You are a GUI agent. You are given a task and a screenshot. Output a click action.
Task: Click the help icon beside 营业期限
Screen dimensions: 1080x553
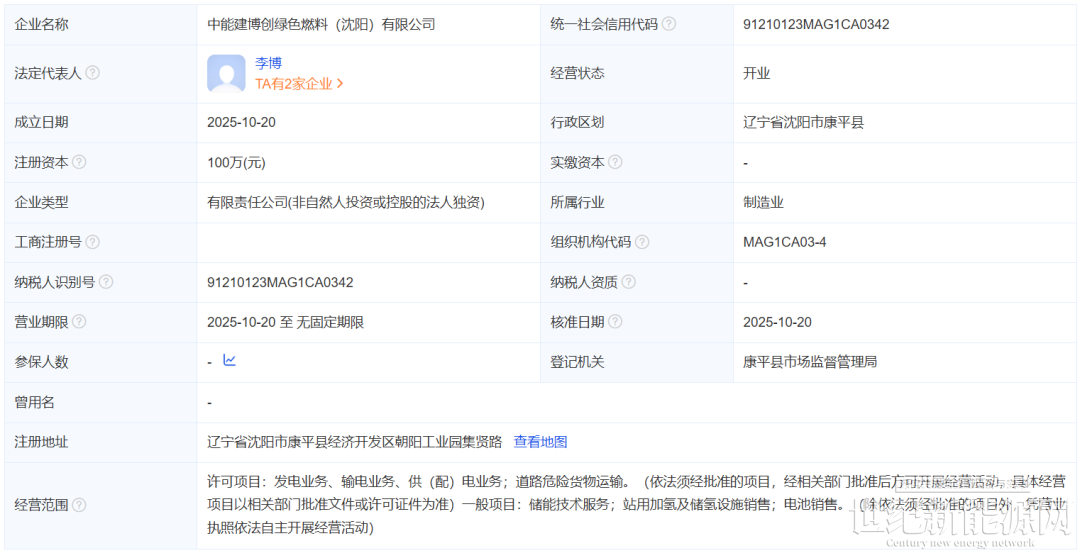(x=79, y=322)
